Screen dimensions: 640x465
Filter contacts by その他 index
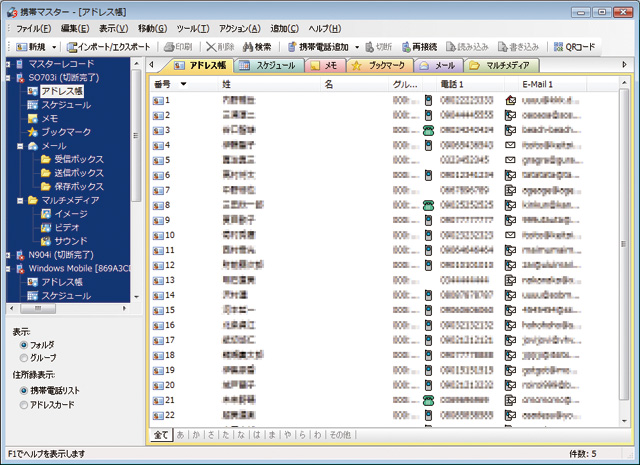pos(340,435)
